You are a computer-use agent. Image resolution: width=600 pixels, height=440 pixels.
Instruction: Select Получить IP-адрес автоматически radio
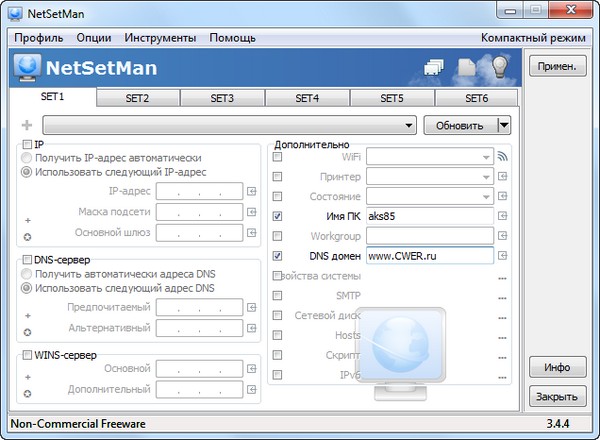tap(26, 158)
